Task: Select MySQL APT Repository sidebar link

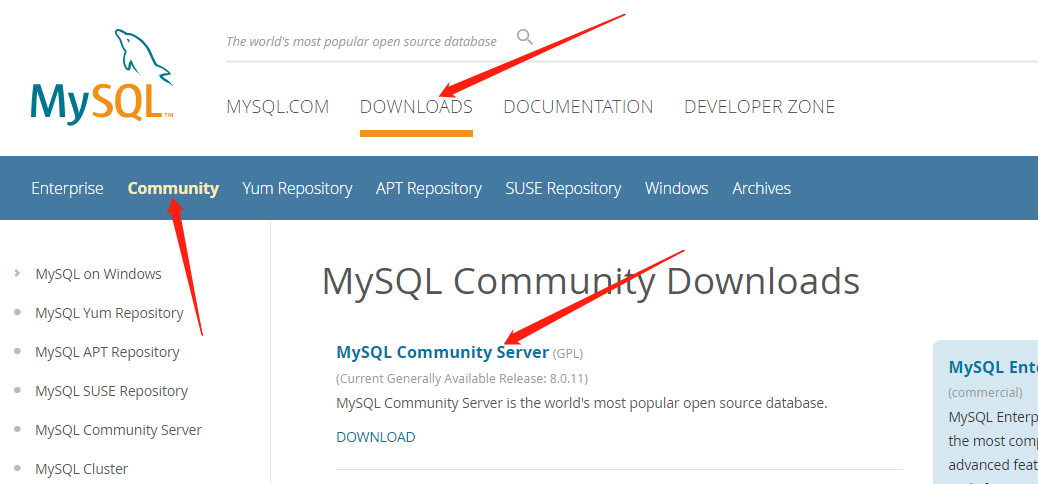Action: pyautogui.click(x=107, y=352)
